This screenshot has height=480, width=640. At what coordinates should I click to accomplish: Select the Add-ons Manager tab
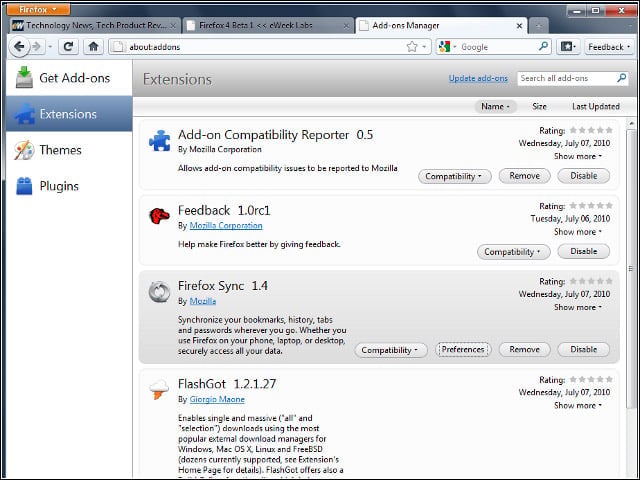[x=441, y=26]
